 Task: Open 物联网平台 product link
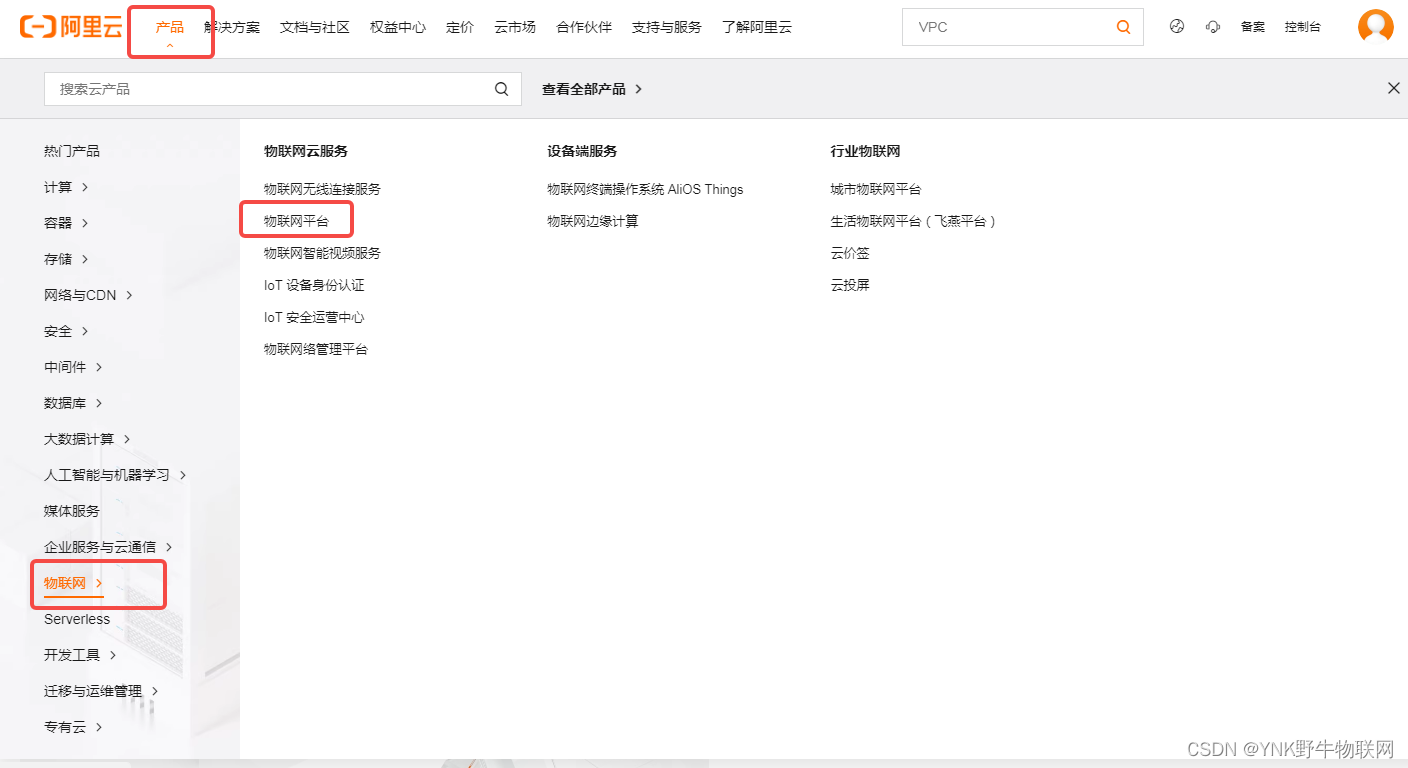tap(296, 221)
